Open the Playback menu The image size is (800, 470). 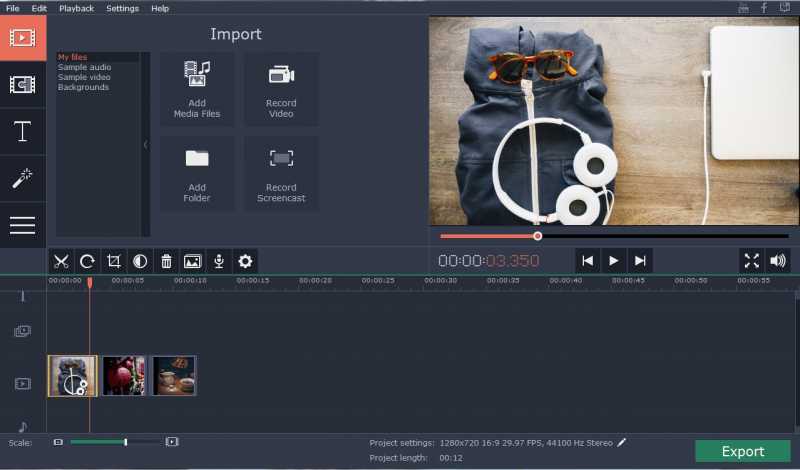(77, 8)
